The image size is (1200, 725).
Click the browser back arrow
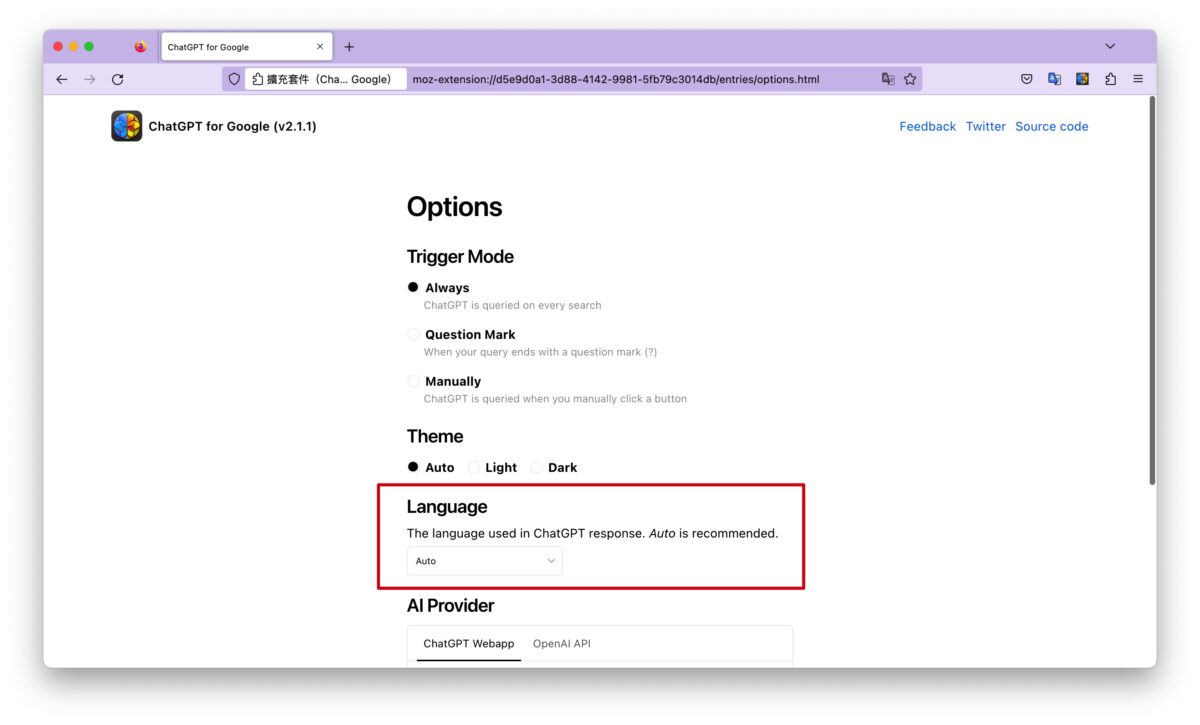click(62, 79)
